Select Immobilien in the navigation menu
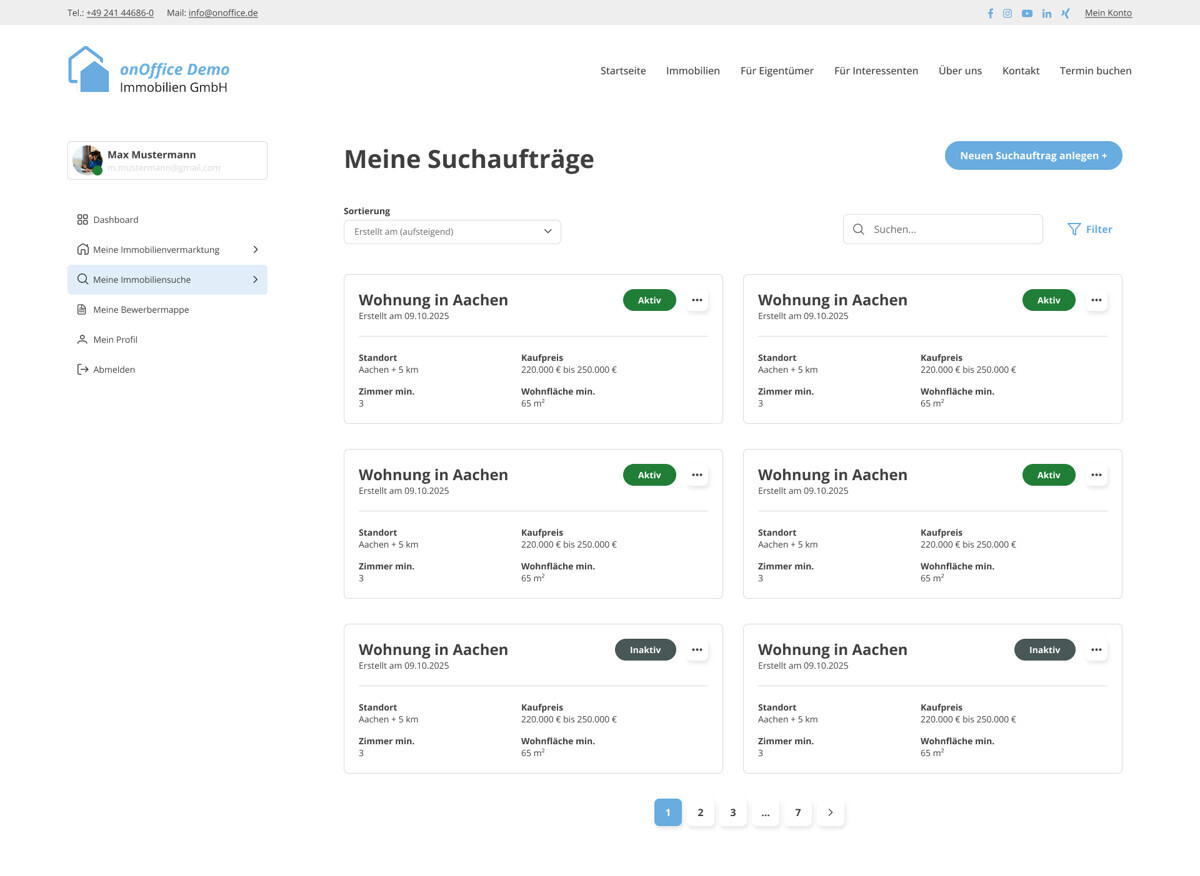 (693, 71)
